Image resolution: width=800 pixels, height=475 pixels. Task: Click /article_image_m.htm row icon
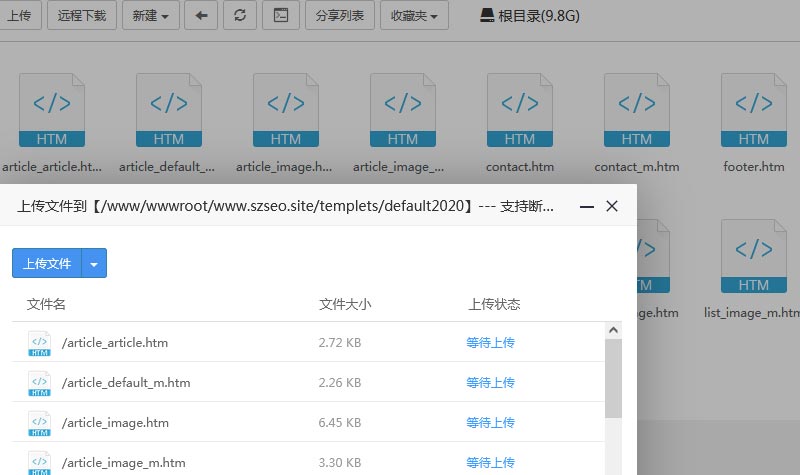click(x=40, y=462)
